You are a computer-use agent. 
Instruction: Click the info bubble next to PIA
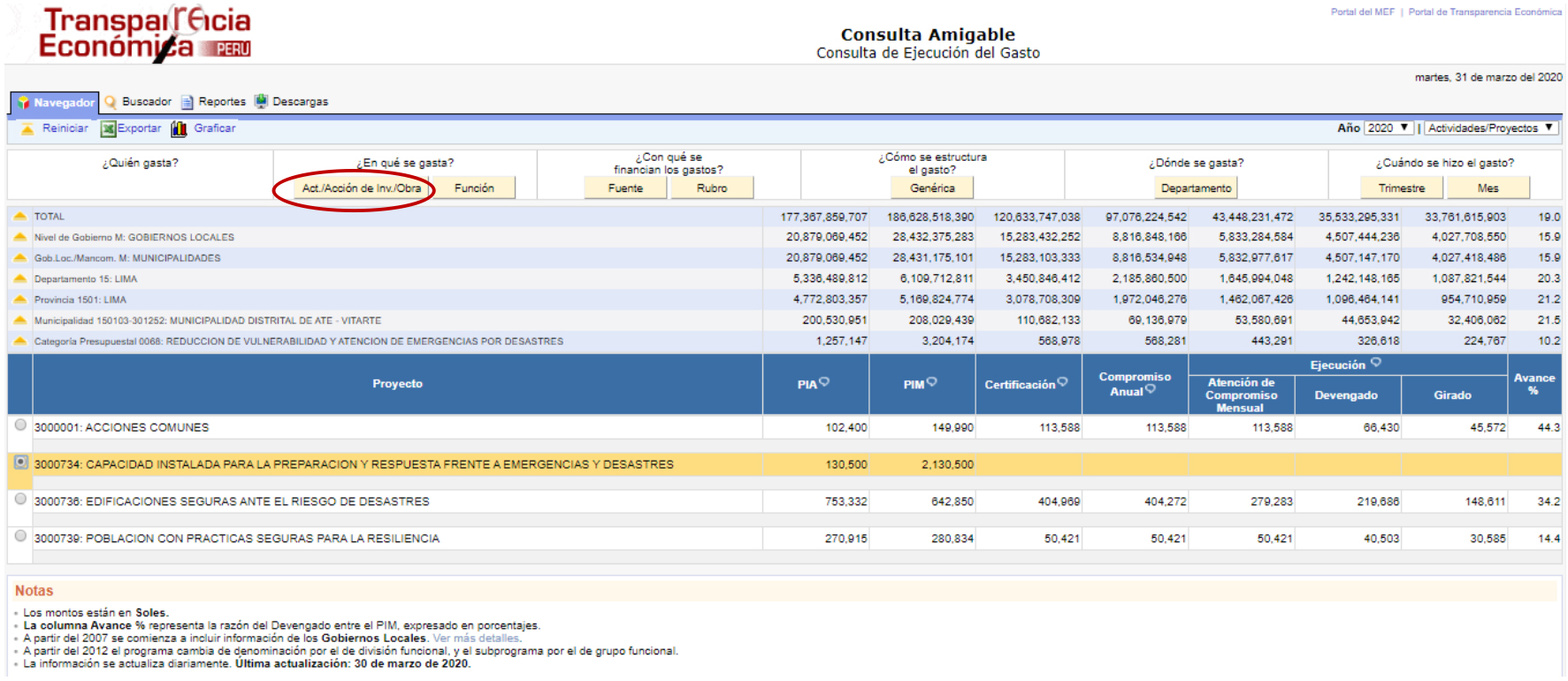[x=824, y=382]
